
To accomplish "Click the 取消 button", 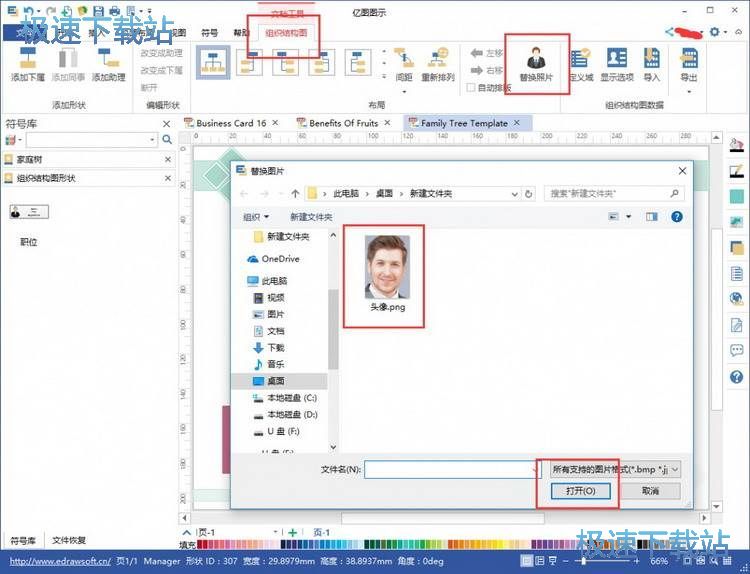I will 650,491.
